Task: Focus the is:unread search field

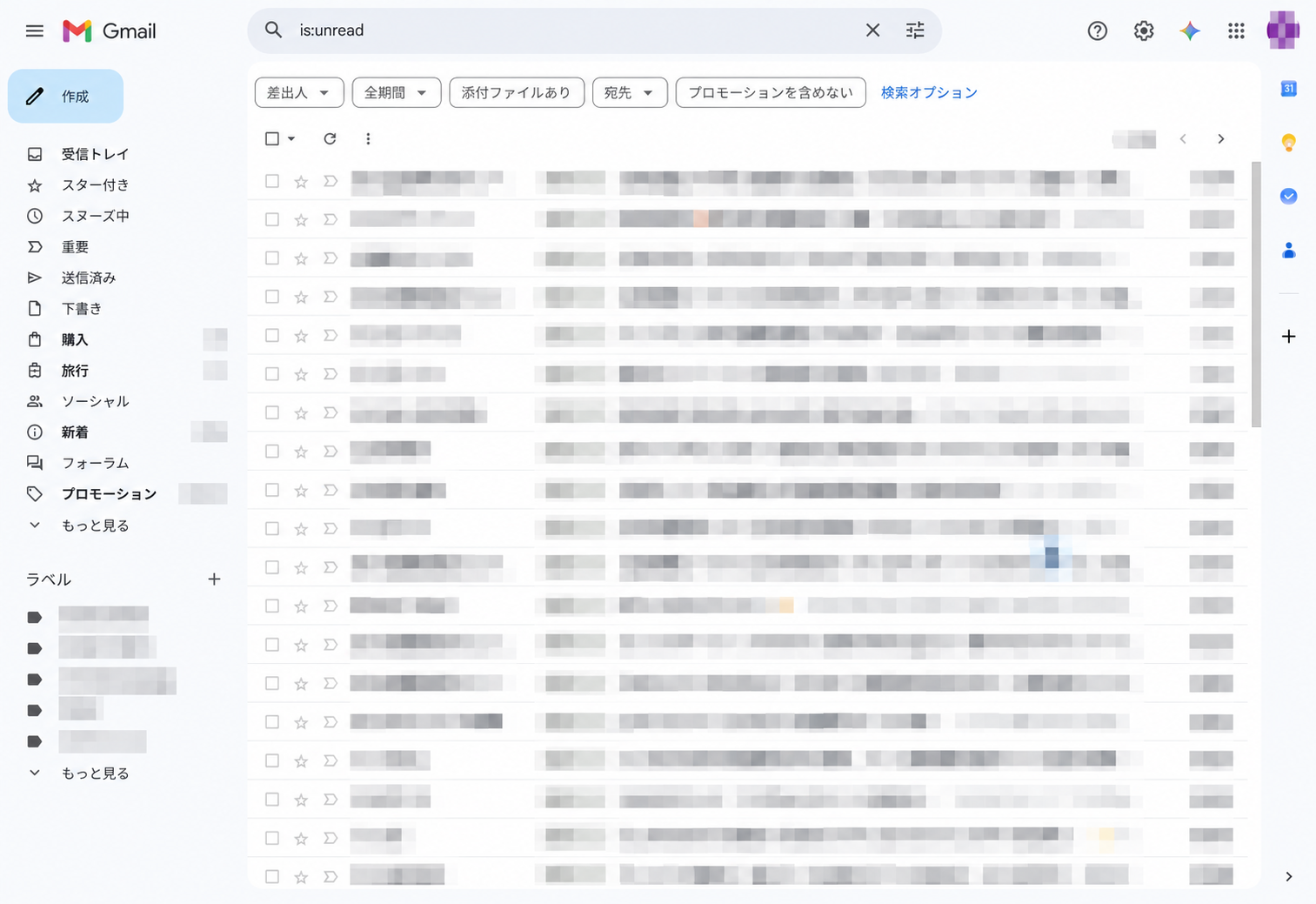Action: 574,30
